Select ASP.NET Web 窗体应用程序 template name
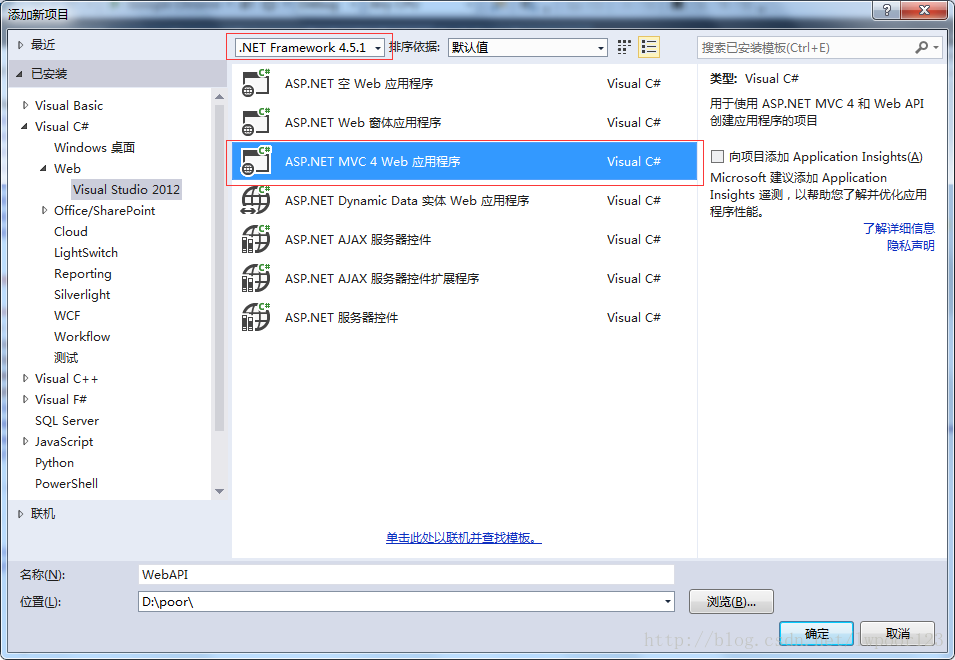Viewport: 955px width, 660px height. click(363, 122)
